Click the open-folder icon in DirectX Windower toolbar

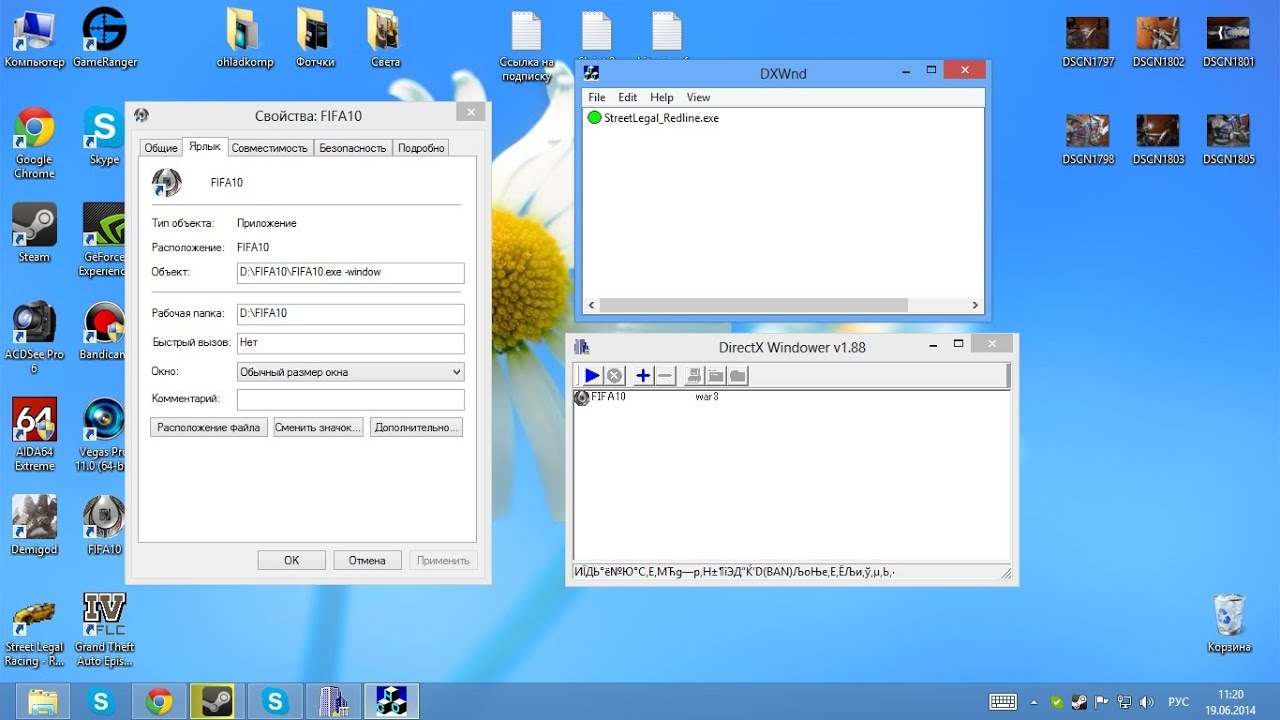716,376
